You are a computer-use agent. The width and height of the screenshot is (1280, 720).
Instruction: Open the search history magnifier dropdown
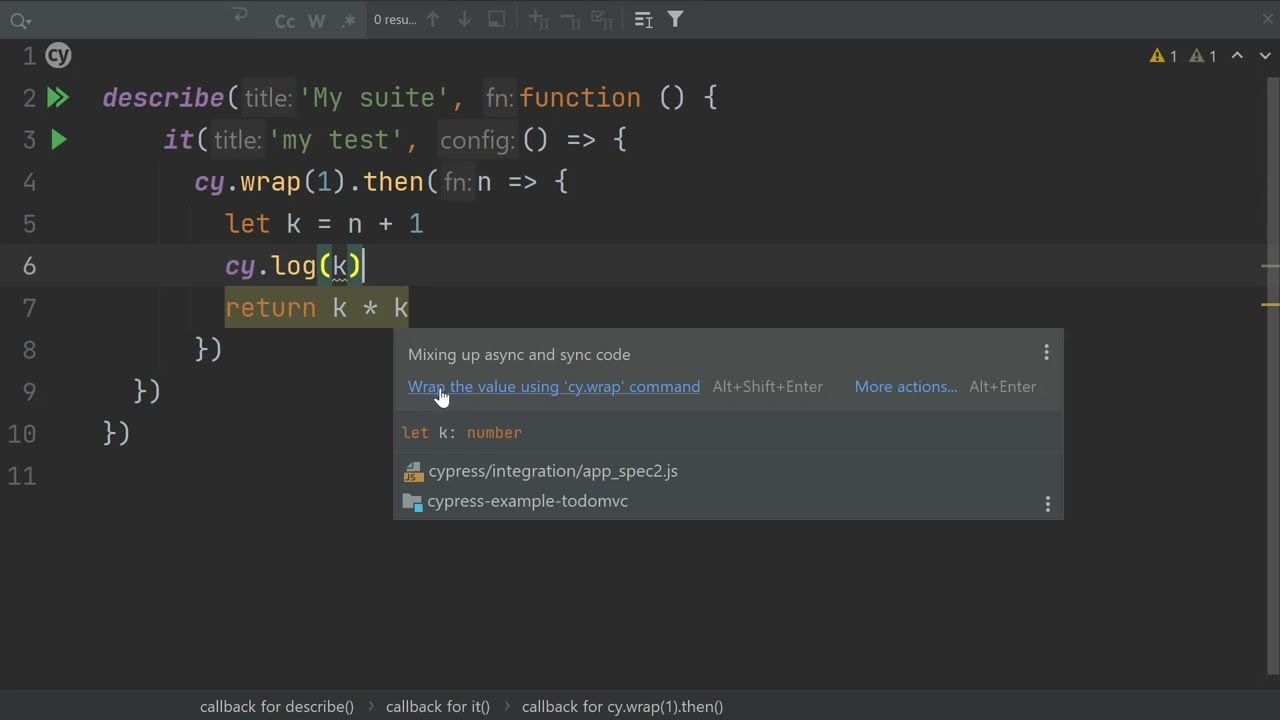(x=19, y=20)
